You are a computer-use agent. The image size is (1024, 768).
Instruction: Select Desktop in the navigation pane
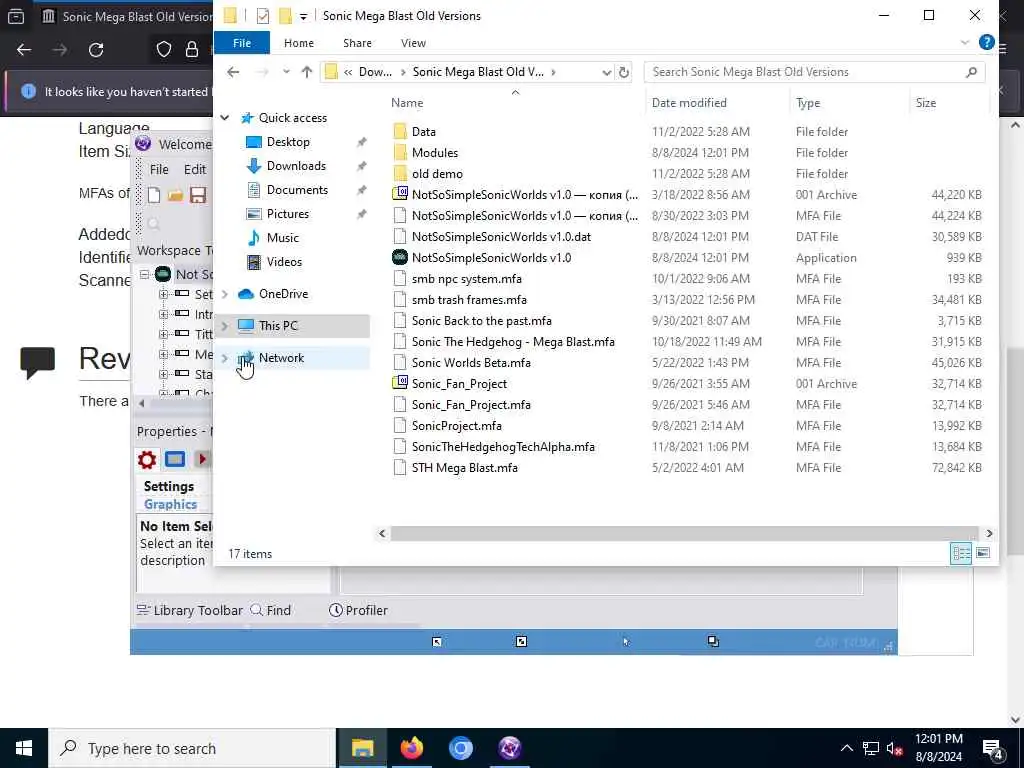288,142
